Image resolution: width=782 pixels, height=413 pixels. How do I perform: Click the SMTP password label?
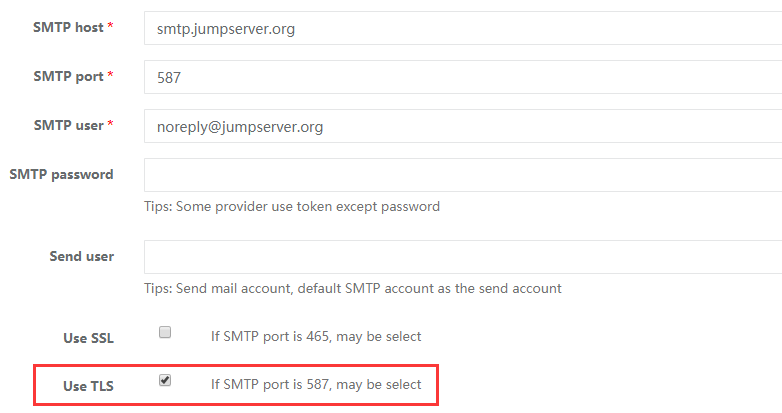pyautogui.click(x=61, y=175)
